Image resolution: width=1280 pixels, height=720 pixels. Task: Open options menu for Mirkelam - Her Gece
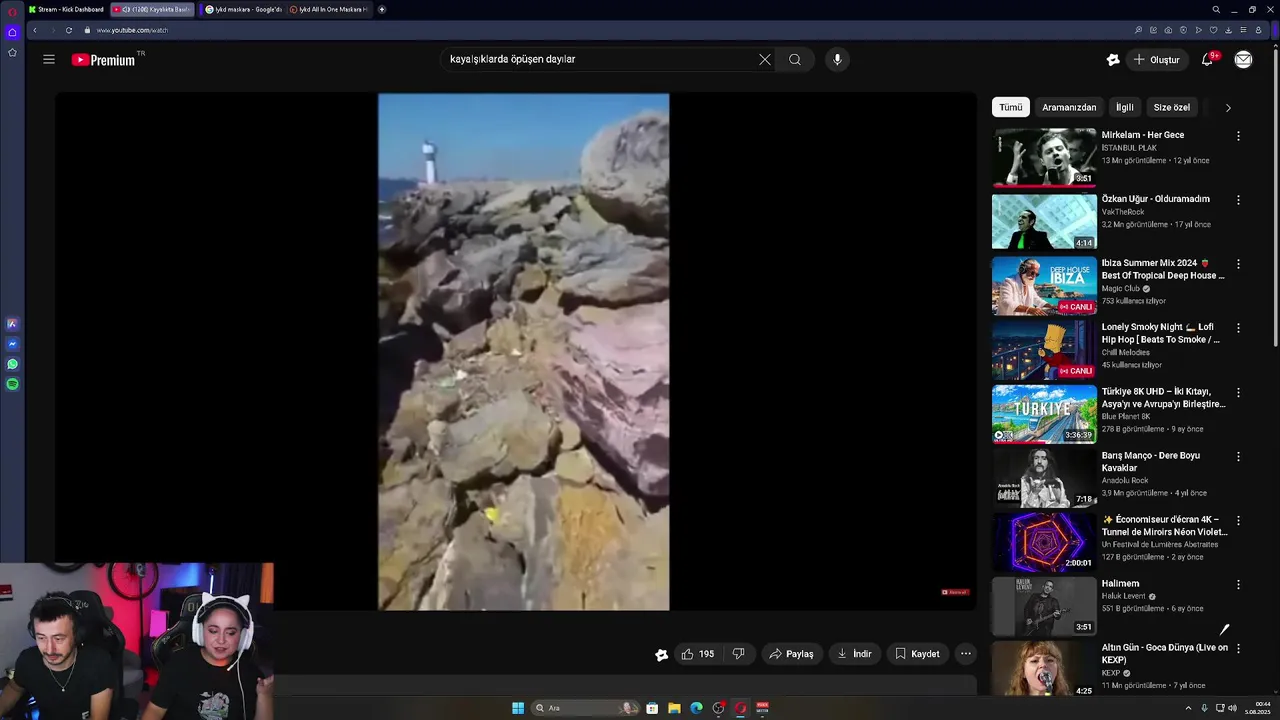[1238, 136]
